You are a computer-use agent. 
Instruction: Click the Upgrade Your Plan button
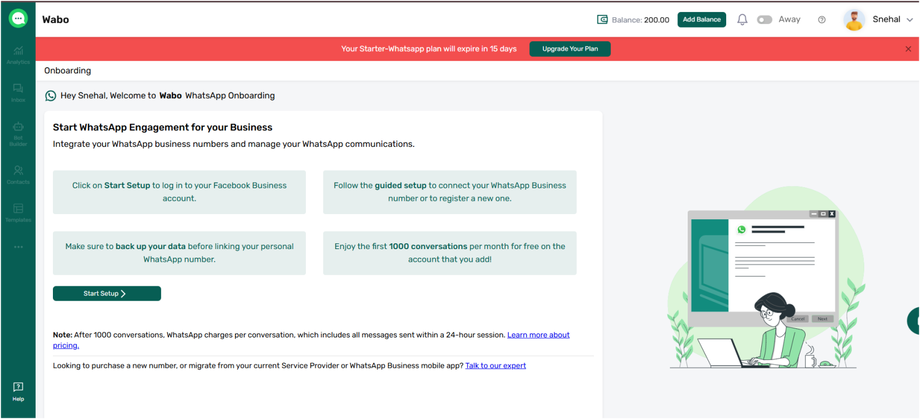tap(570, 49)
